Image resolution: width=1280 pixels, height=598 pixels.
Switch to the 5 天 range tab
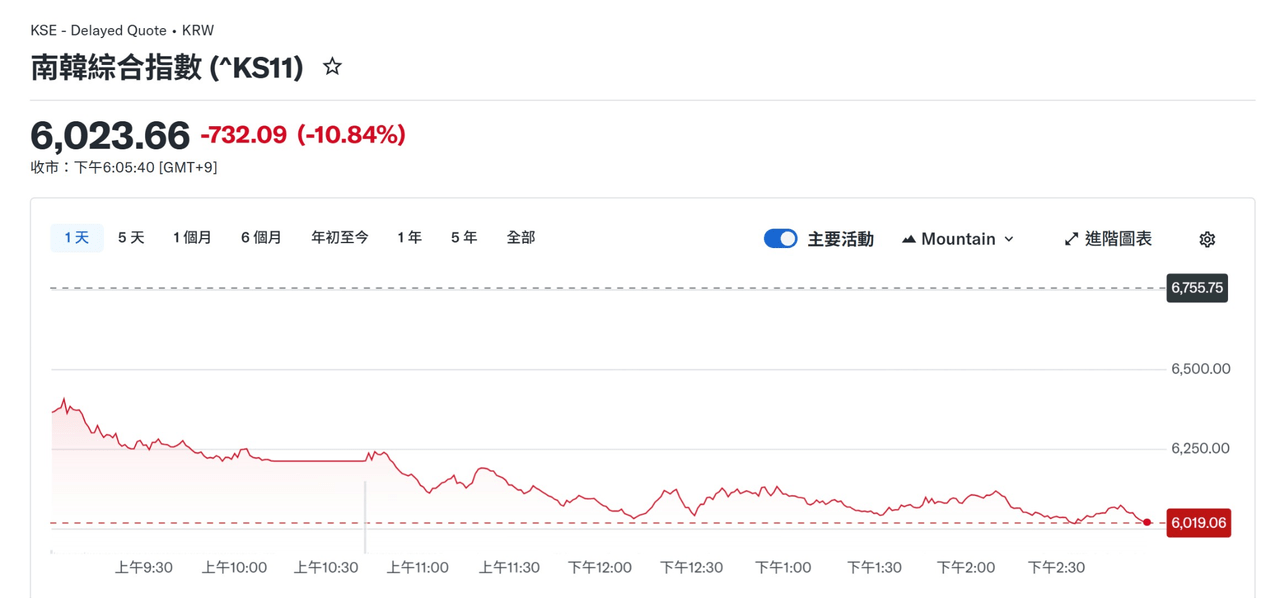[x=131, y=238]
